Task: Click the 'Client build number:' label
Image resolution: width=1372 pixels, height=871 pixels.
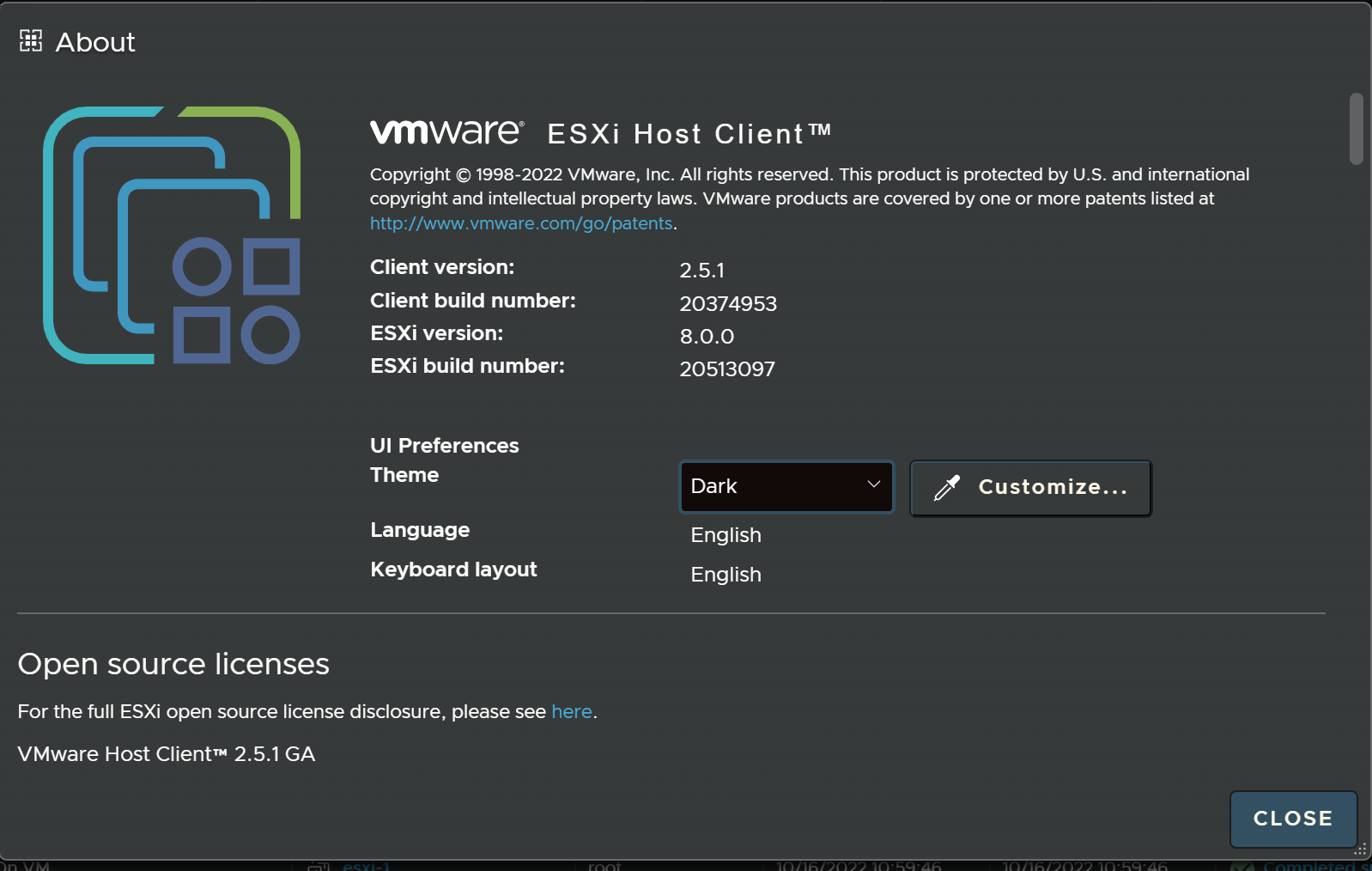Action: tap(473, 301)
